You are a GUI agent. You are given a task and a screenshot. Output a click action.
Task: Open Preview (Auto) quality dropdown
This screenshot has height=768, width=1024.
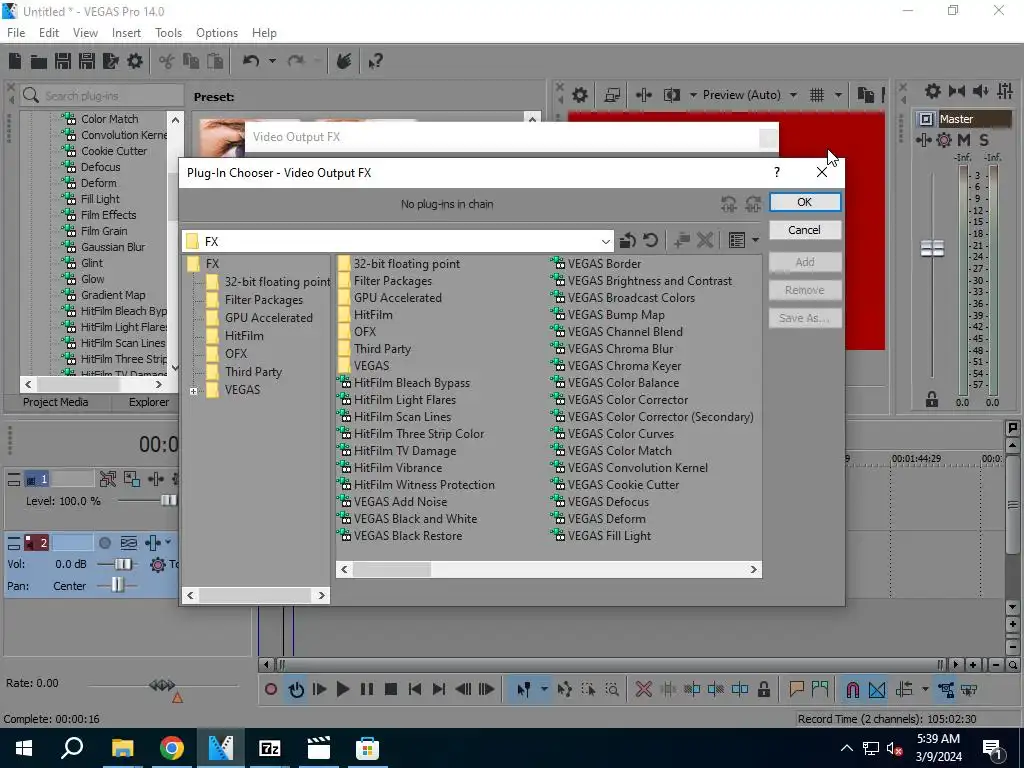click(x=793, y=95)
